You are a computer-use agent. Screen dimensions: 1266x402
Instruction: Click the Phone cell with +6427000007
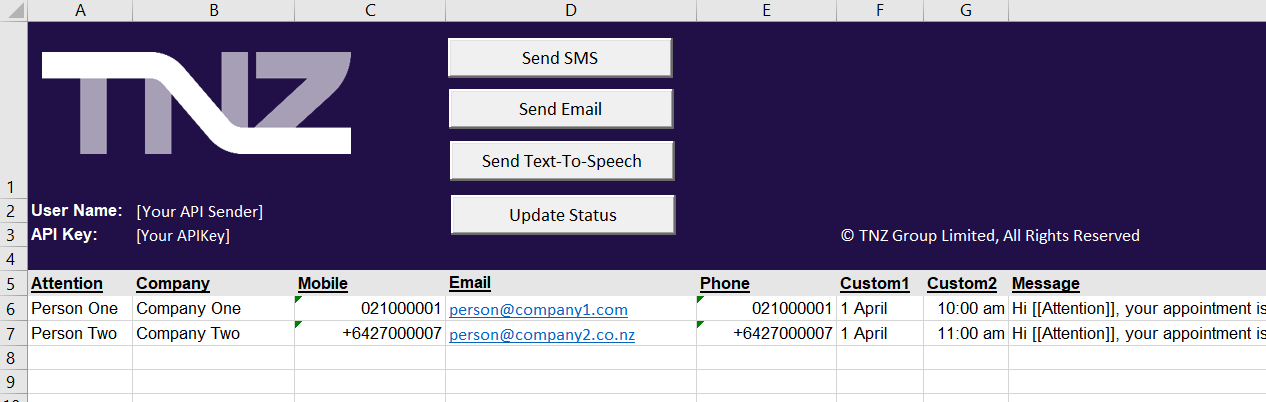pos(781,334)
